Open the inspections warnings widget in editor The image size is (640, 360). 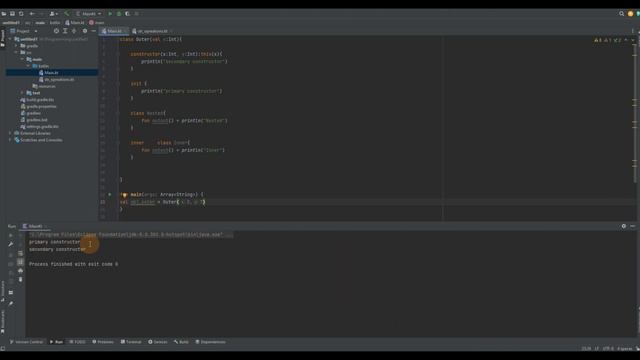(x=607, y=40)
